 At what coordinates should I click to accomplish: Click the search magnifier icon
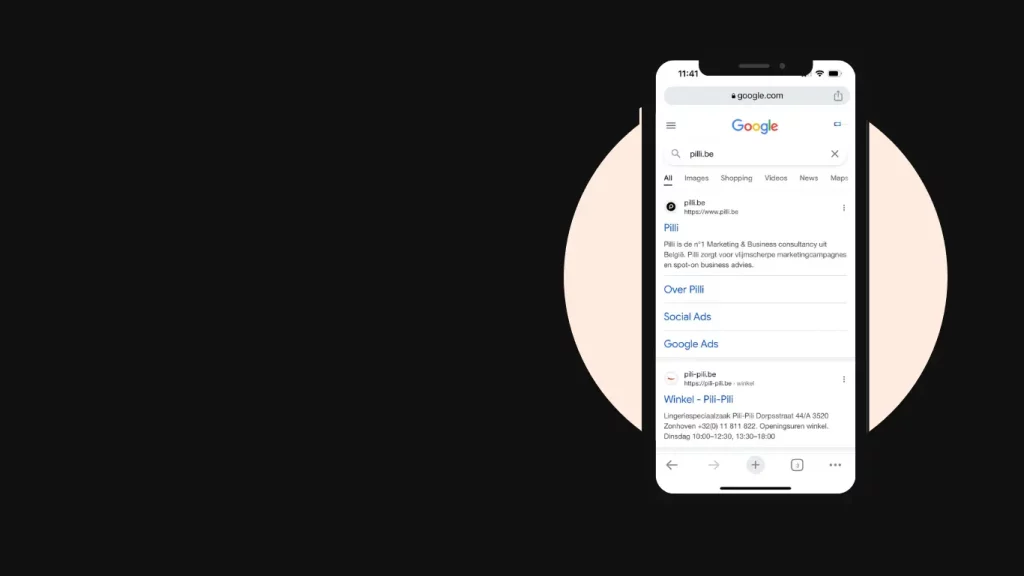pos(676,154)
